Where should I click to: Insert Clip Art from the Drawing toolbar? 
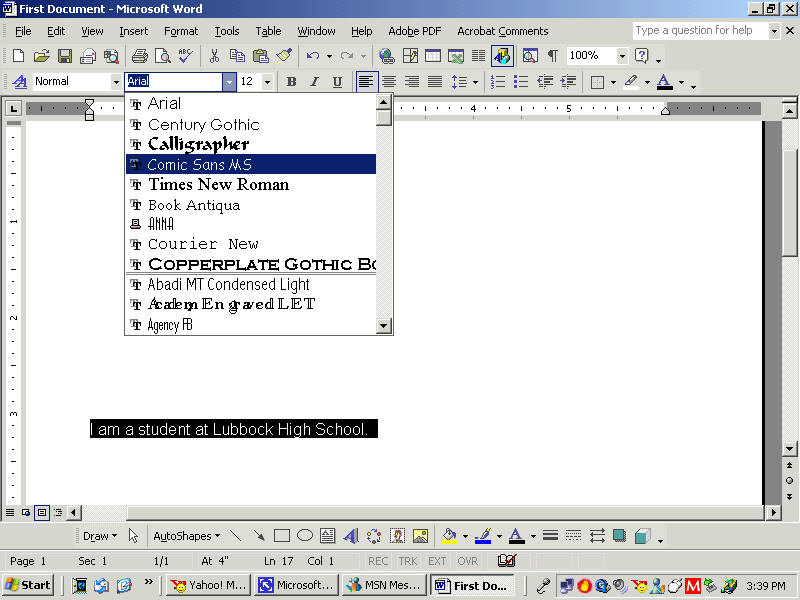[x=397, y=536]
